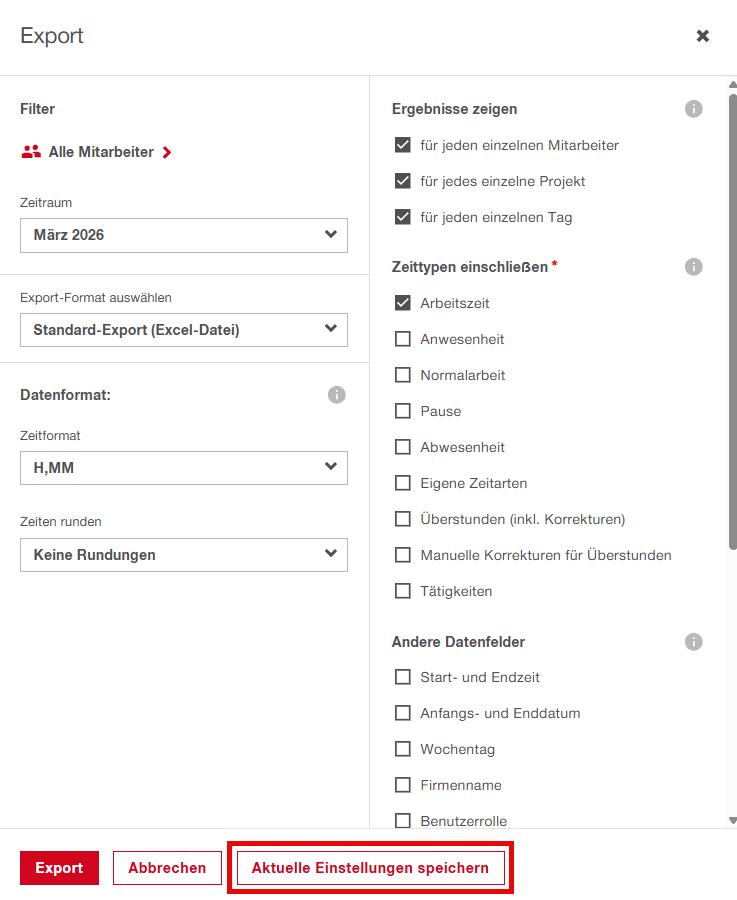Expand the Export-Format selection dropdown
Viewport: 737px width, 900px height.
184,330
